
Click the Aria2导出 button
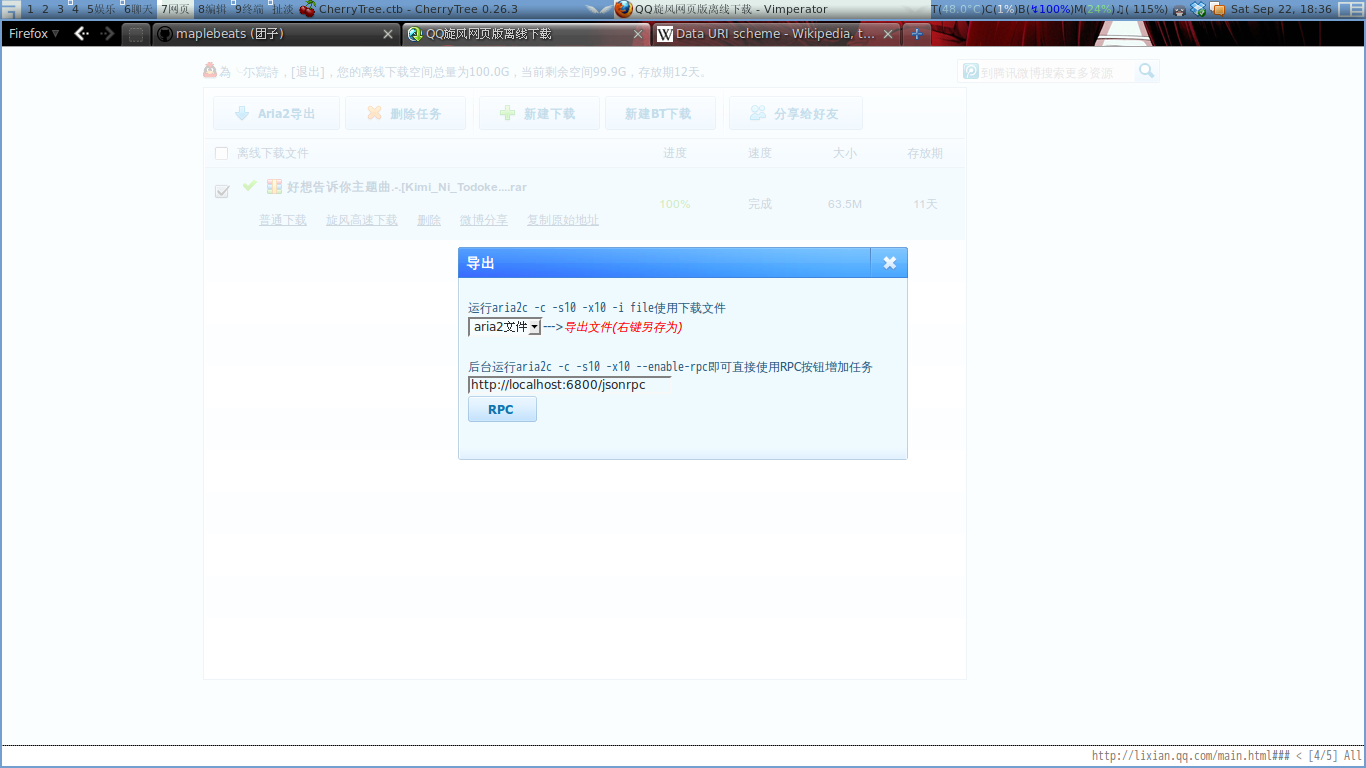coord(276,113)
